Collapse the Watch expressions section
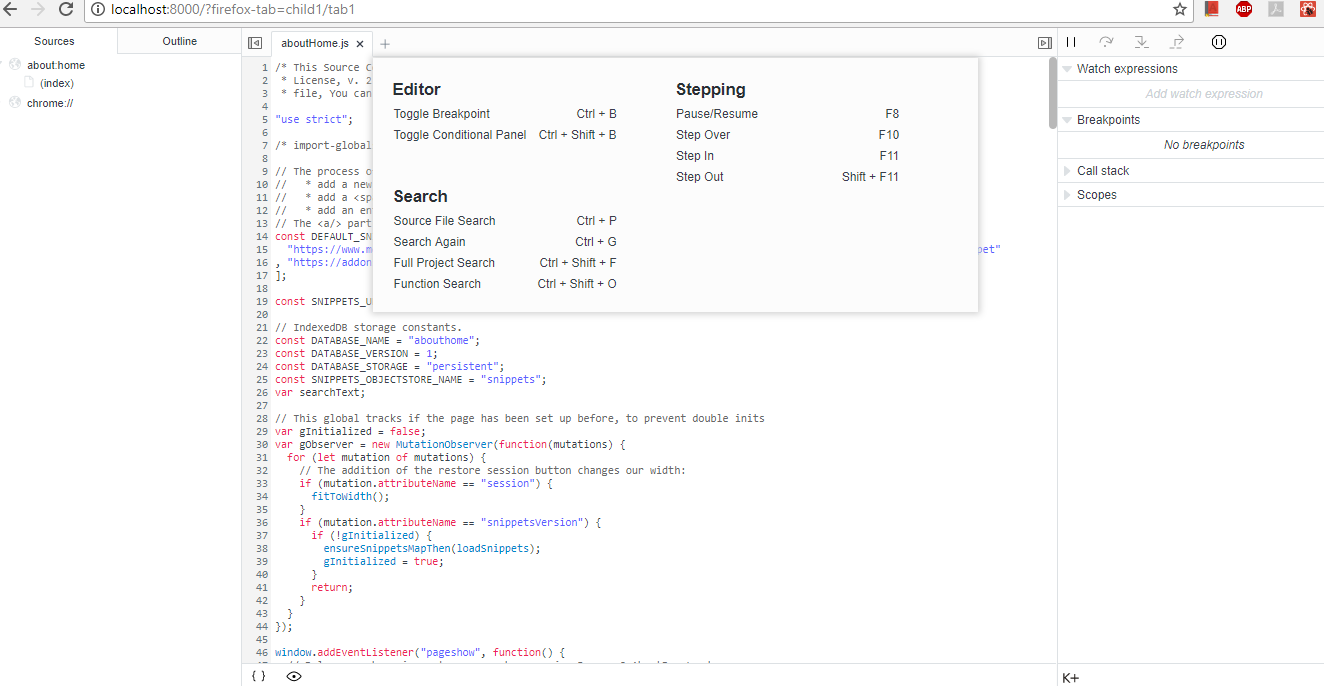The height and width of the screenshot is (686, 1324). click(1067, 69)
